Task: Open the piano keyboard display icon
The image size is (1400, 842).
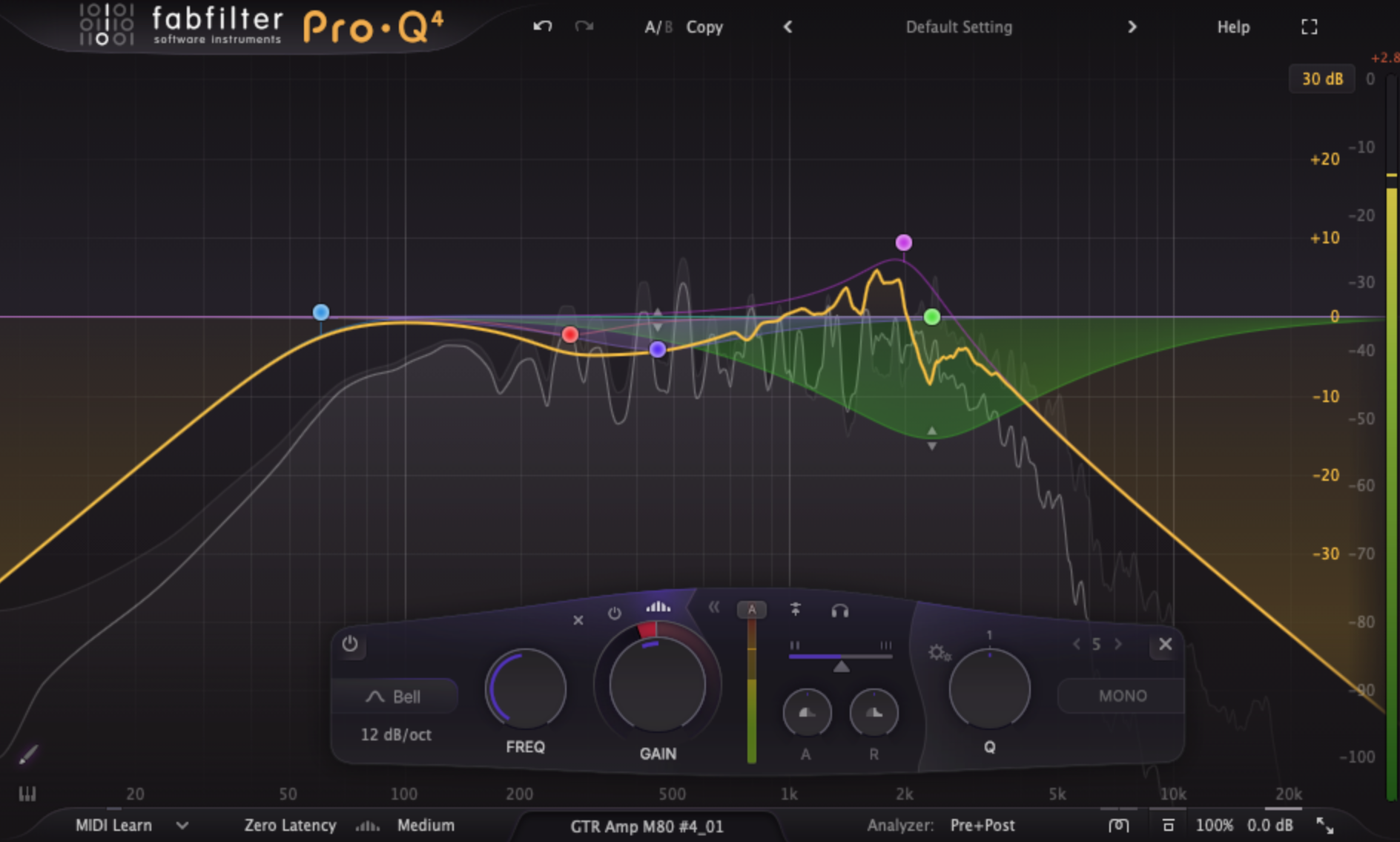Action: (27, 794)
